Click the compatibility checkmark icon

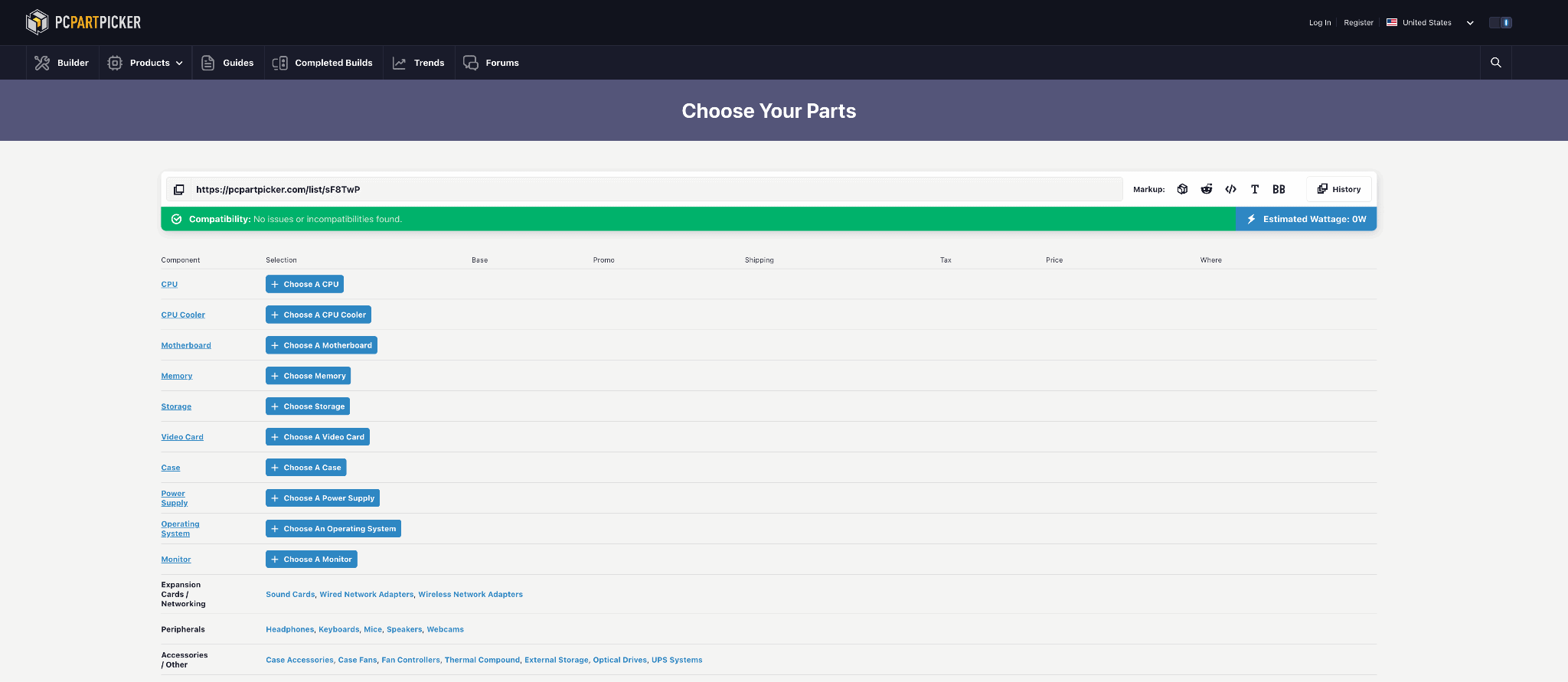(x=176, y=219)
